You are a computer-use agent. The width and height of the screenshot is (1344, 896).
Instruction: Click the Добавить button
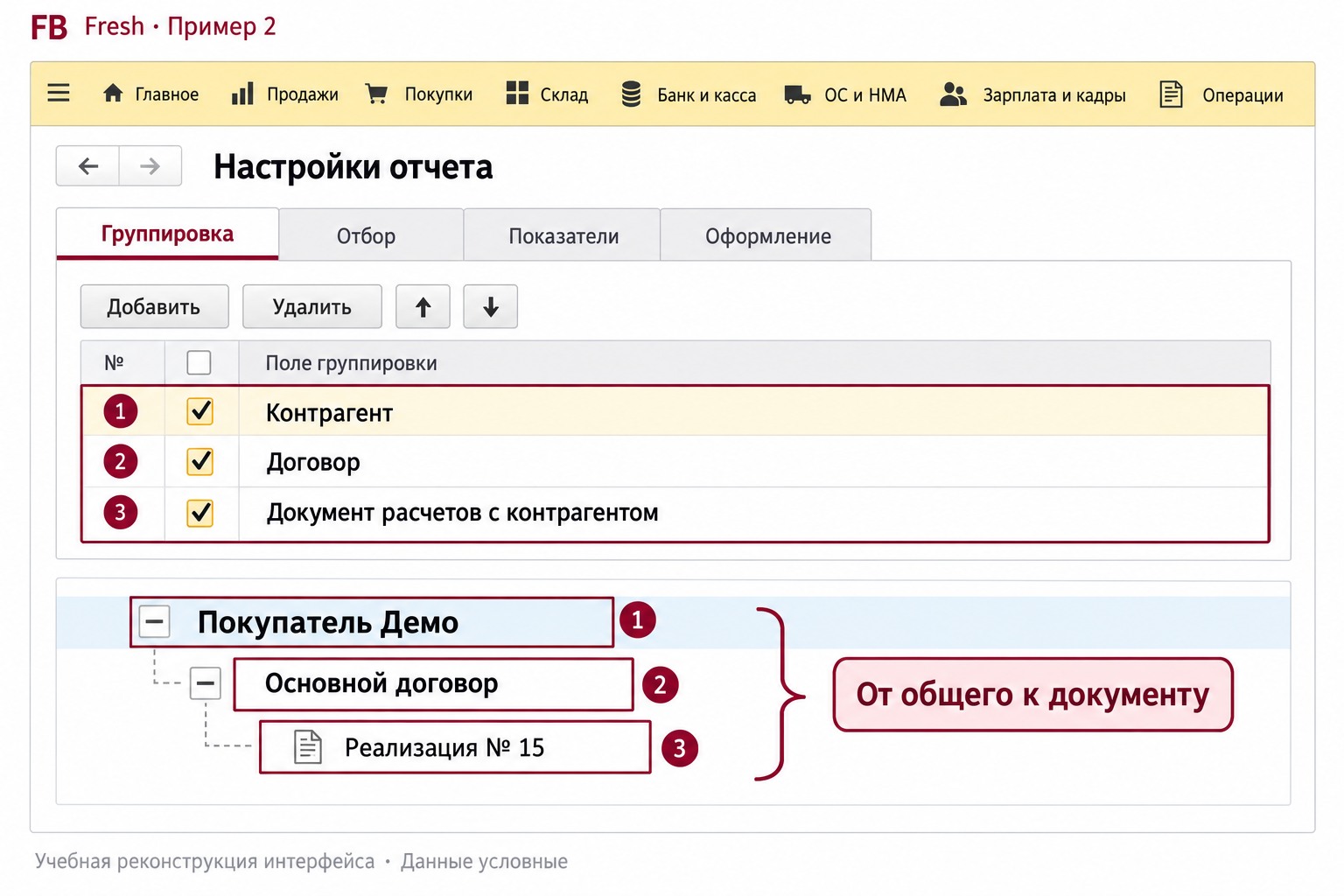click(x=154, y=306)
